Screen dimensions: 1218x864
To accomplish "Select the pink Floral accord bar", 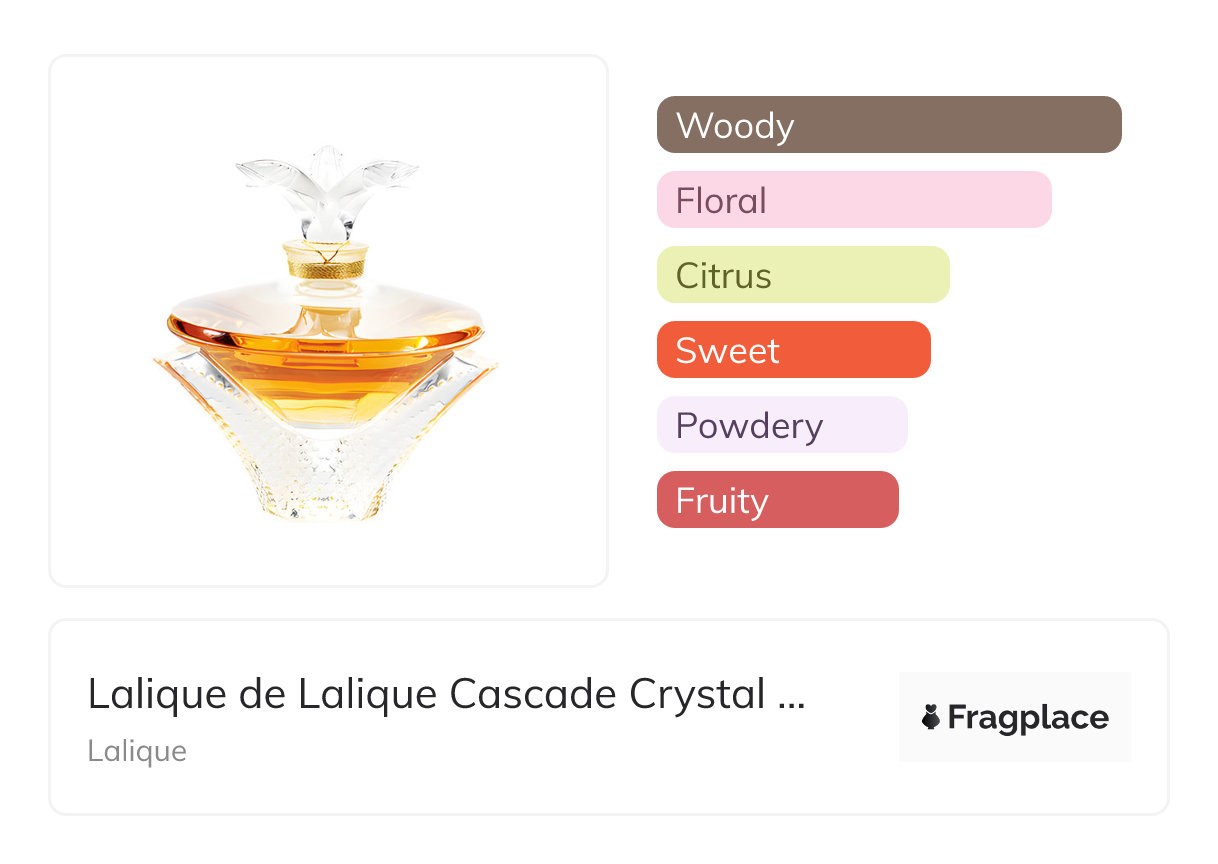I will [x=853, y=200].
